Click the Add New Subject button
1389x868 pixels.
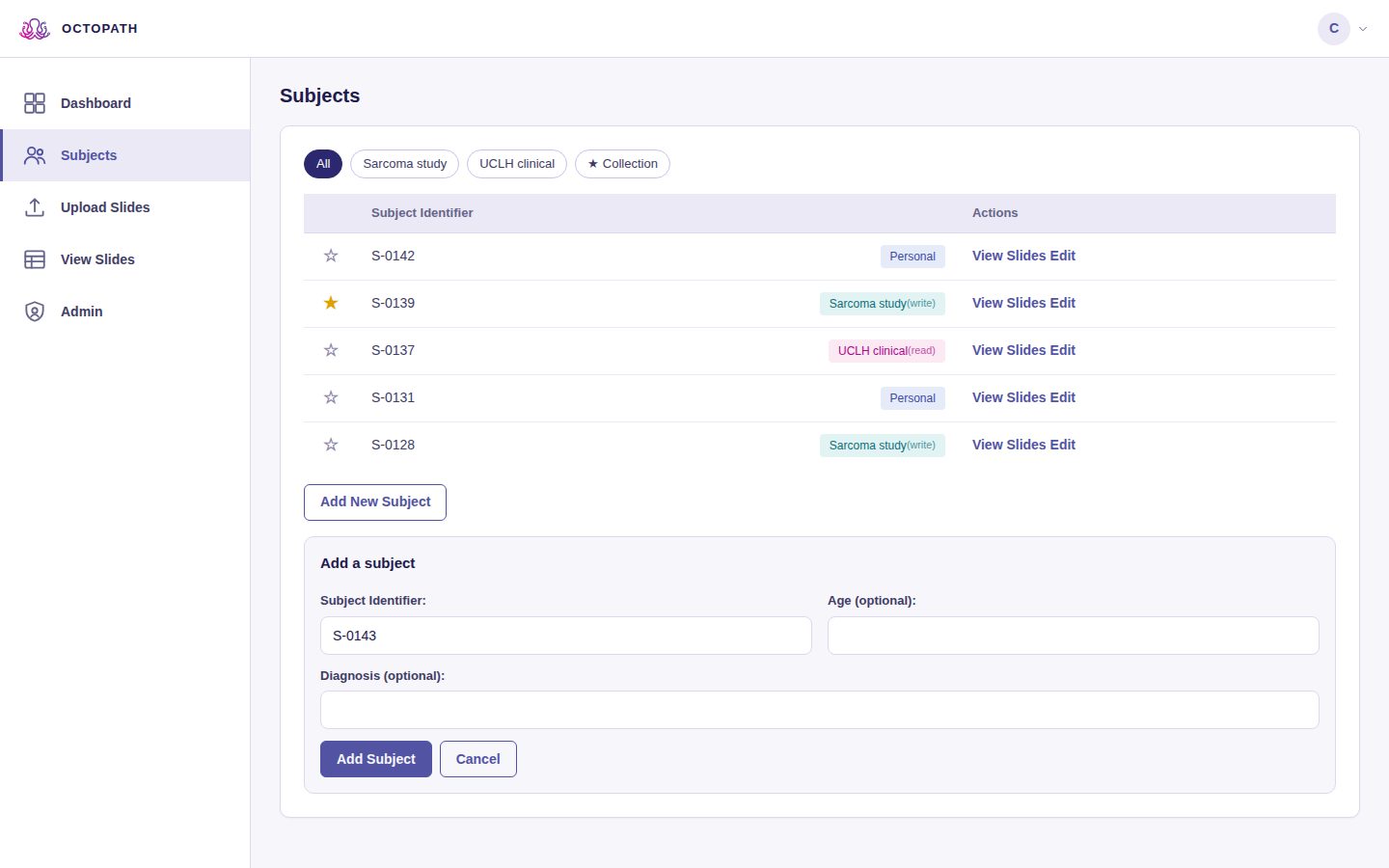[x=375, y=502]
